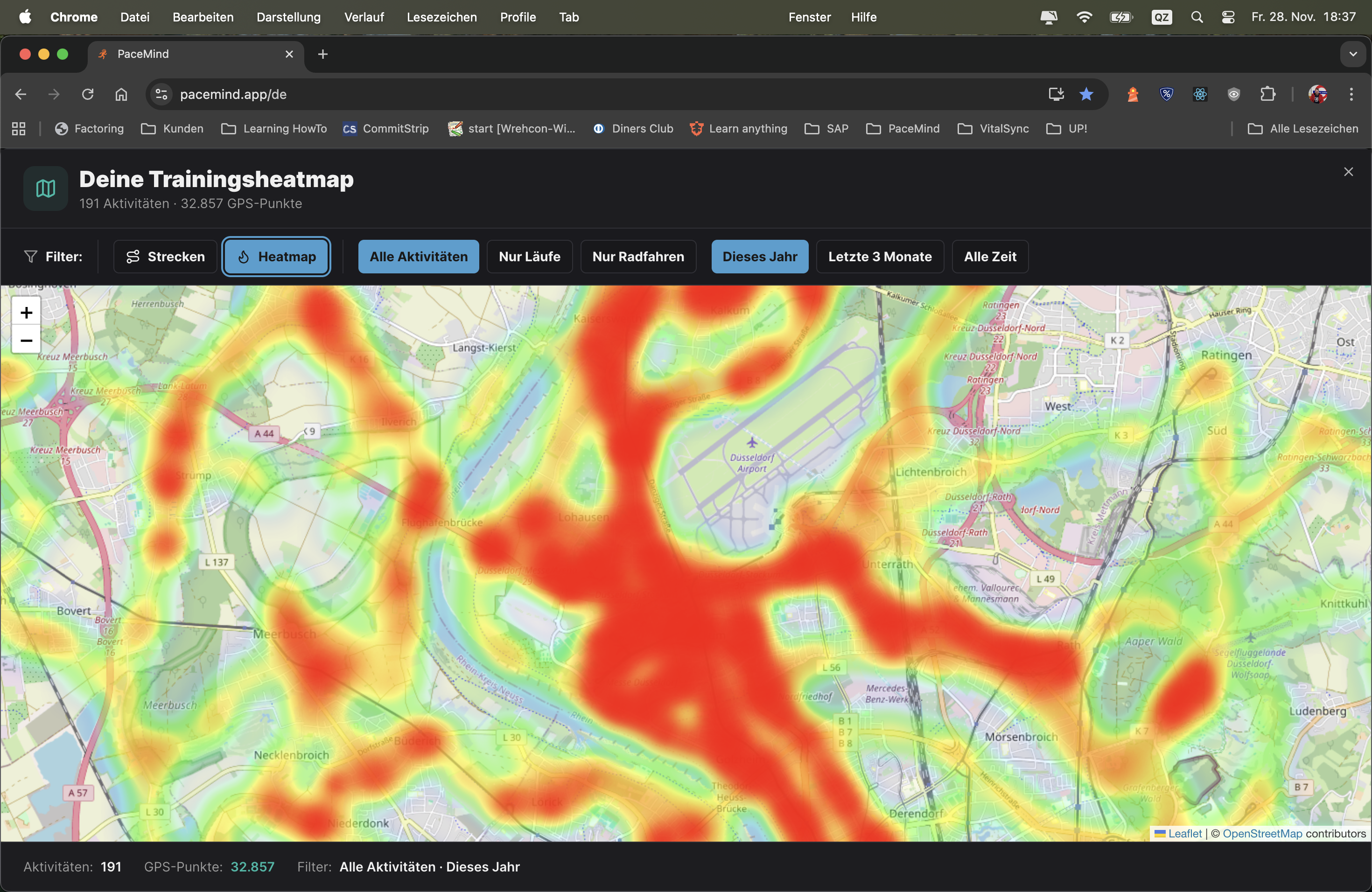This screenshot has width=1372, height=892.
Task: Zoom in using the plus control
Action: (x=25, y=312)
